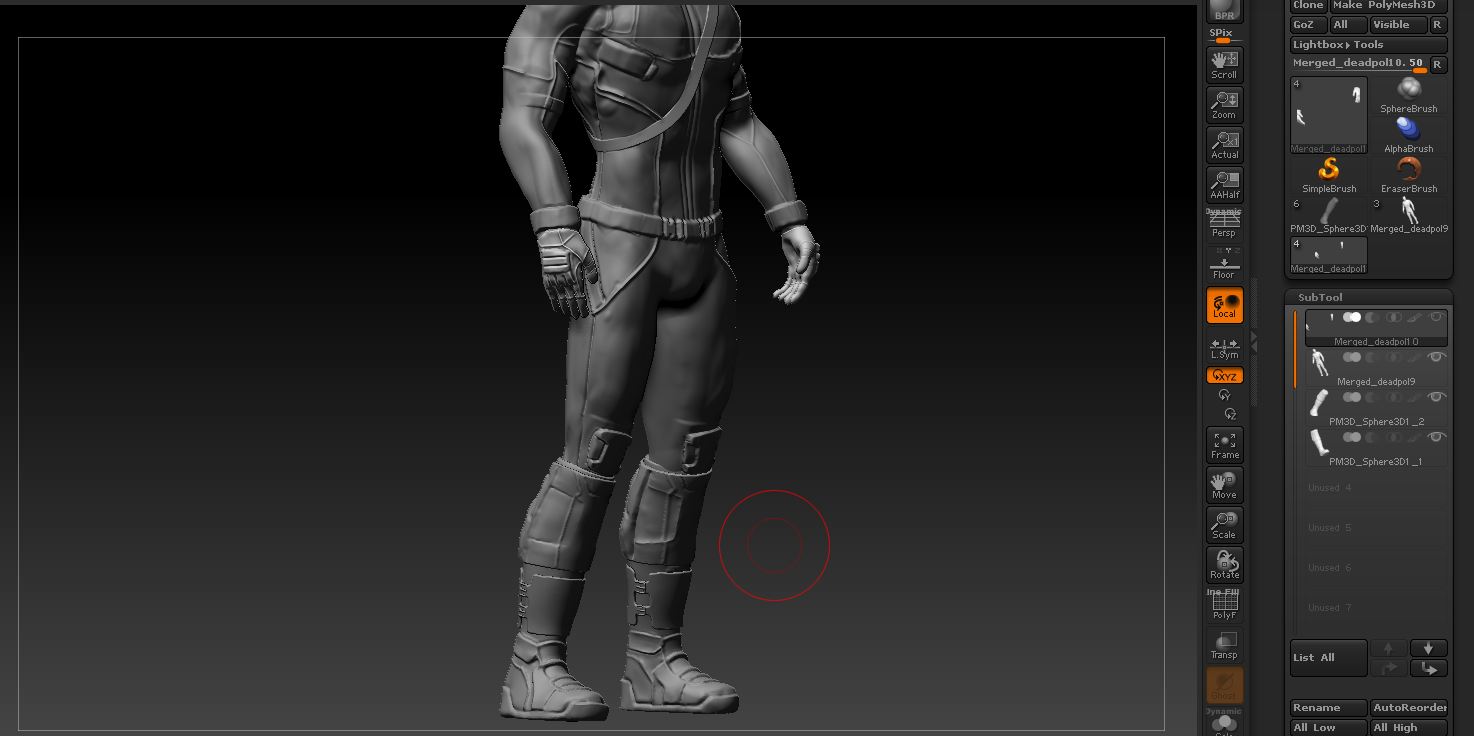The width and height of the screenshot is (1474, 736).
Task: Open Lightbox Tools
Action: tap(1368, 45)
